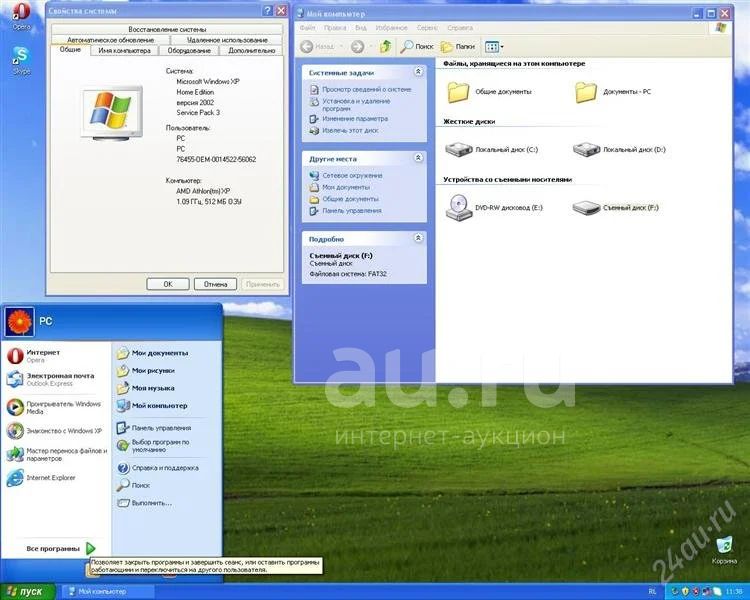750x600 pixels.
Task: Open the Opera desktop shortcut
Action: (21, 17)
